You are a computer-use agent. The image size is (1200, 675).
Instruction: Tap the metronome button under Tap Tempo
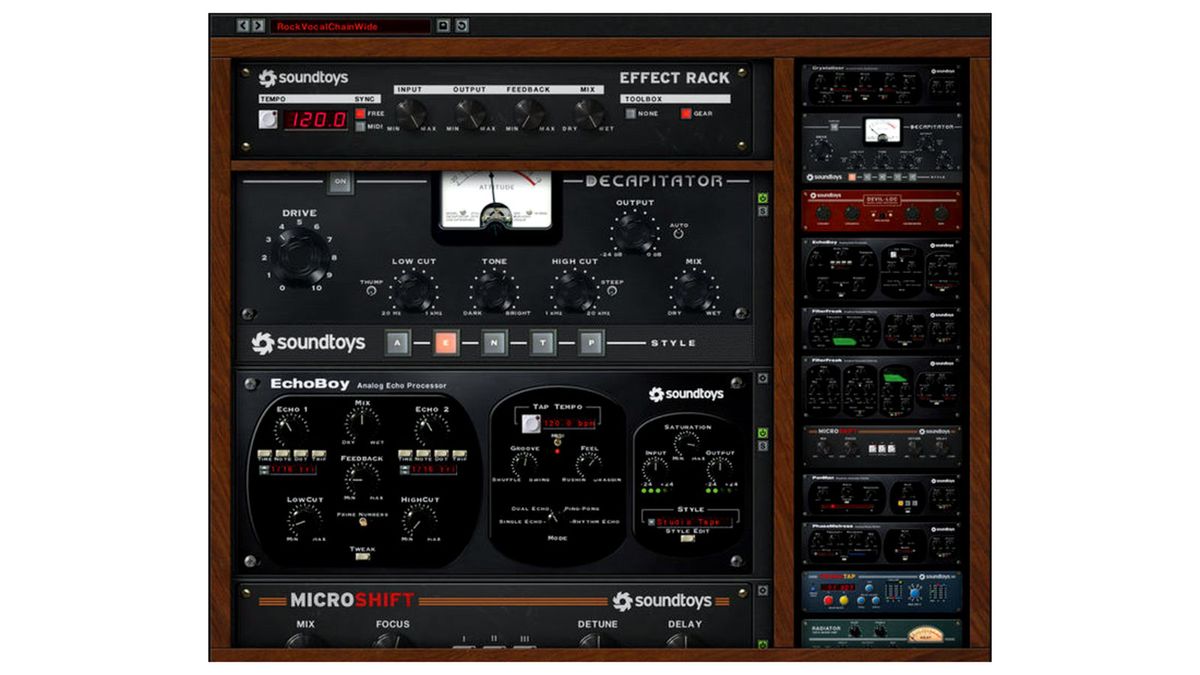[531, 423]
